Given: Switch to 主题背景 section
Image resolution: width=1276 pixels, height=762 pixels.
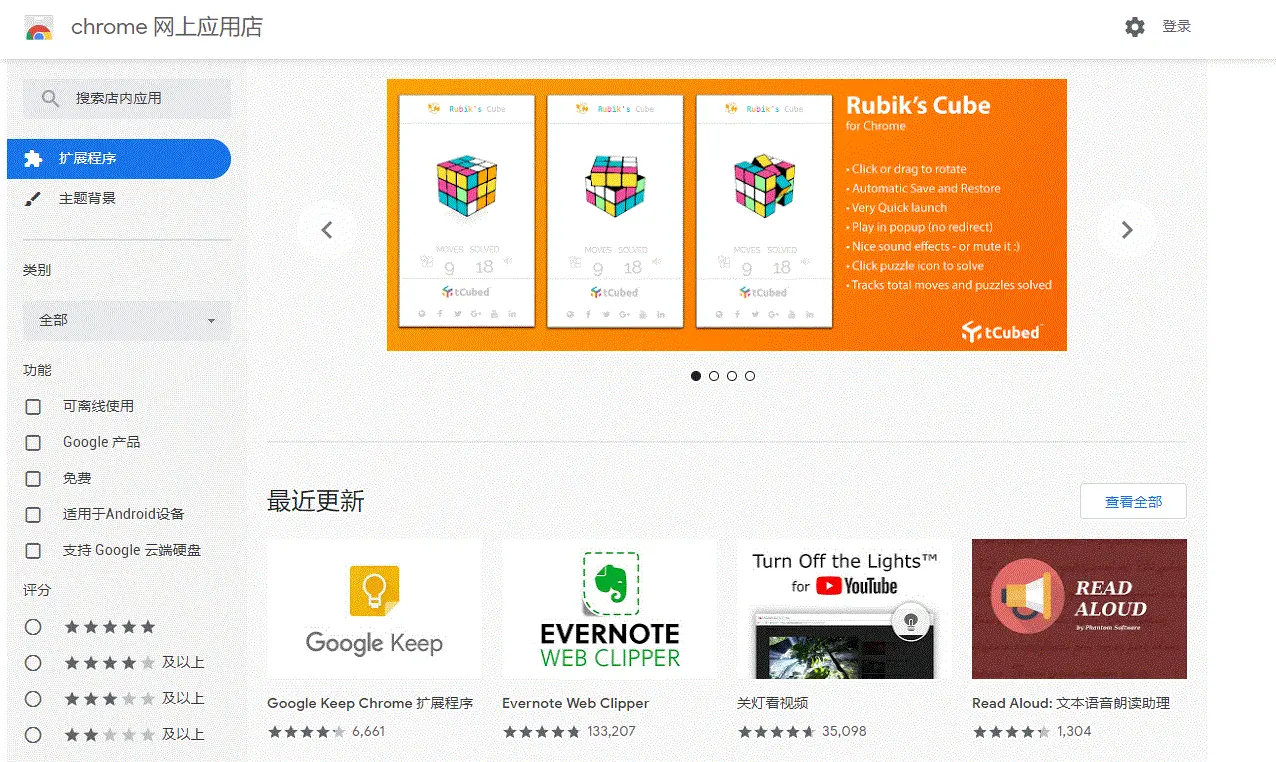Looking at the screenshot, I should coord(87,198).
